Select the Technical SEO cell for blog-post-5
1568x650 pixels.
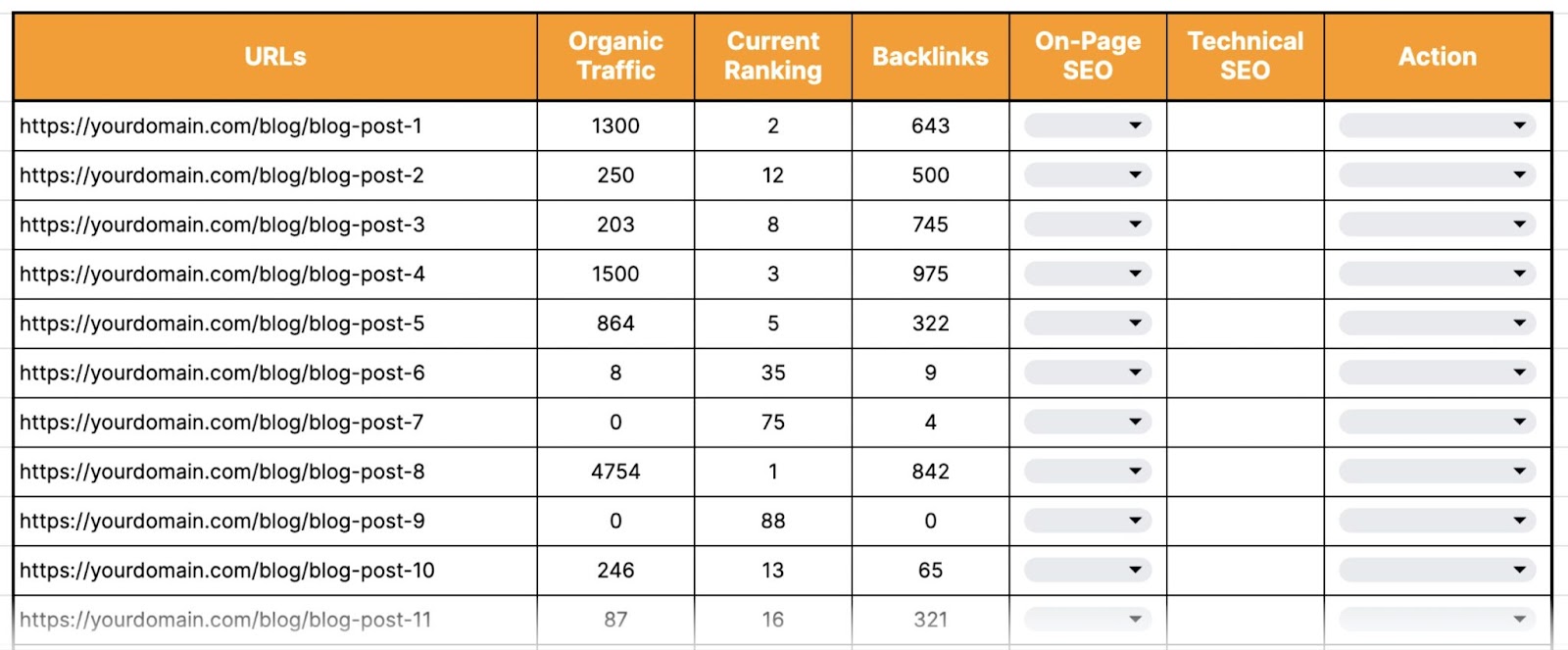tap(1245, 323)
